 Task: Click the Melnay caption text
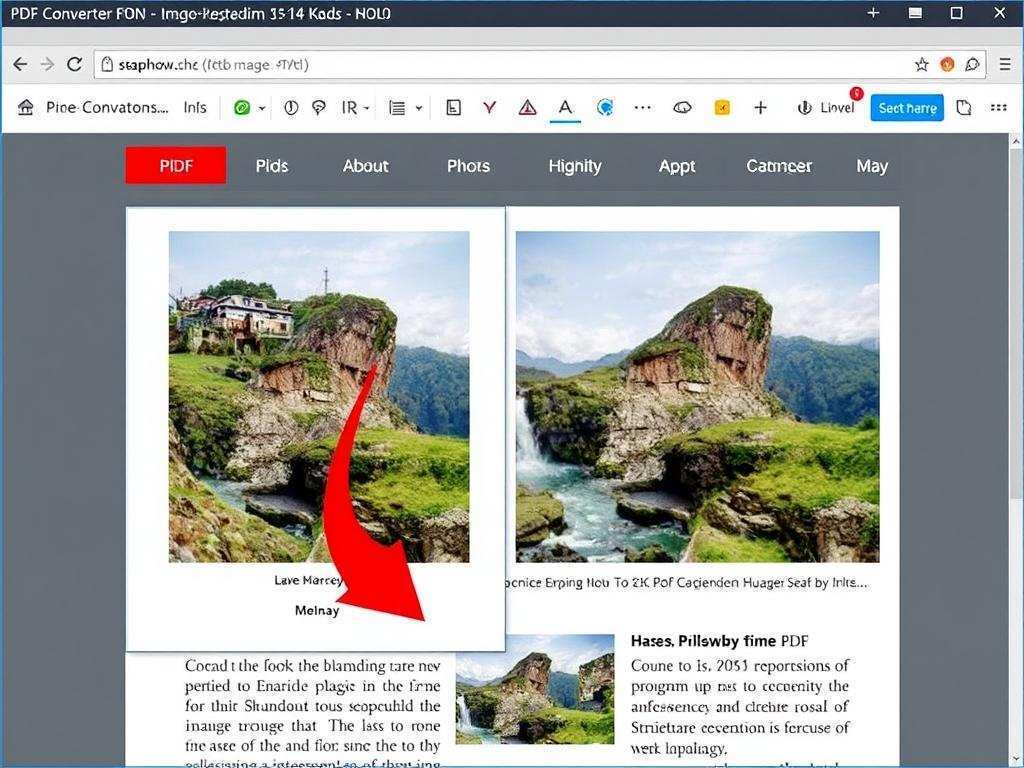[317, 611]
